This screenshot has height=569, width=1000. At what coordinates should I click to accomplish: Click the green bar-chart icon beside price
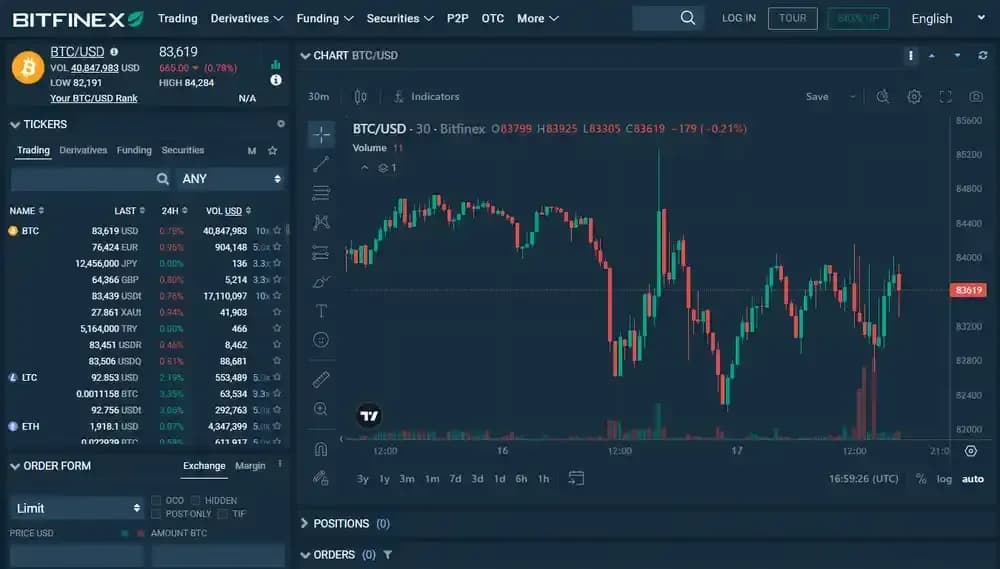click(276, 64)
